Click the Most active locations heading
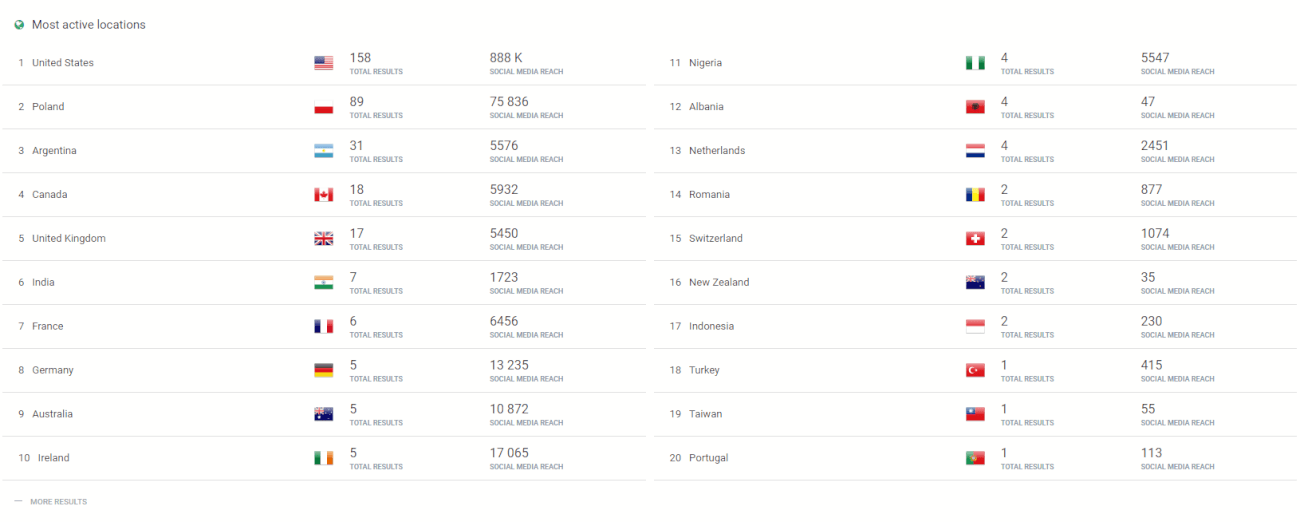 [x=88, y=25]
